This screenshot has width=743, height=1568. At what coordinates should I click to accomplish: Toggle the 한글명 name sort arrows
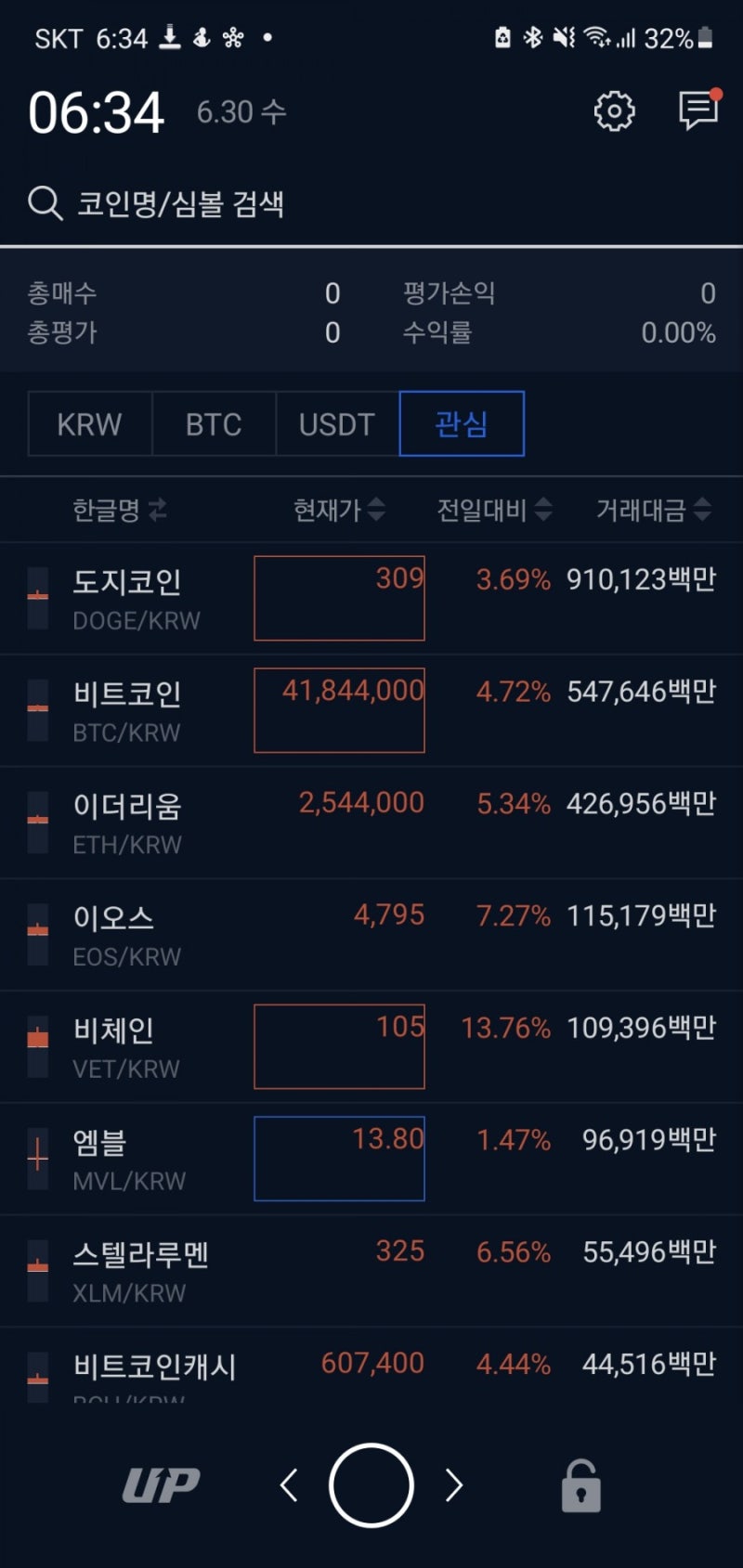157,510
